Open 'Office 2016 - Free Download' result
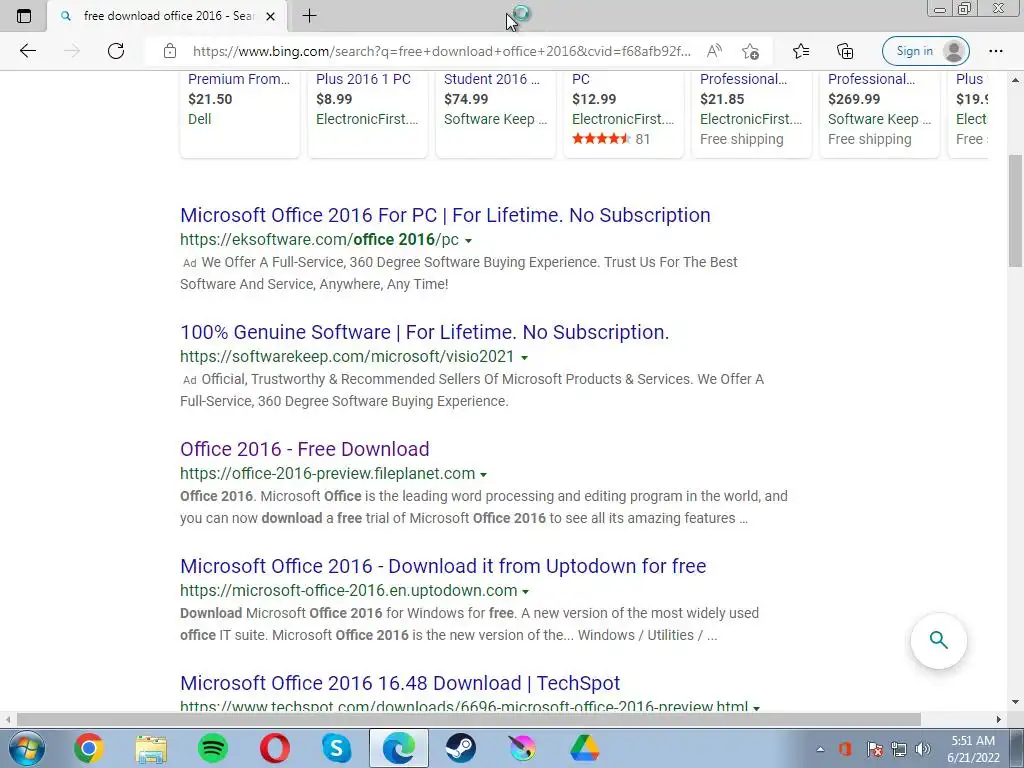This screenshot has width=1024, height=768. 304,449
